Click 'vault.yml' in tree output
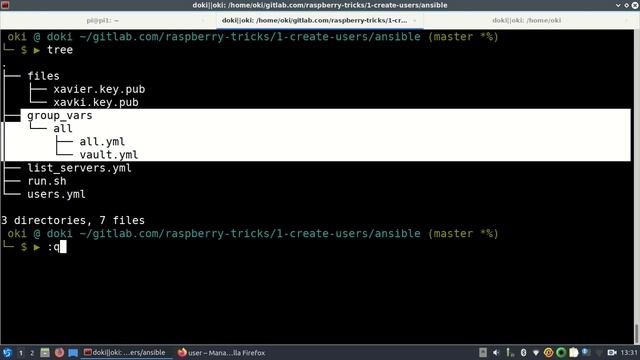 click(109, 155)
